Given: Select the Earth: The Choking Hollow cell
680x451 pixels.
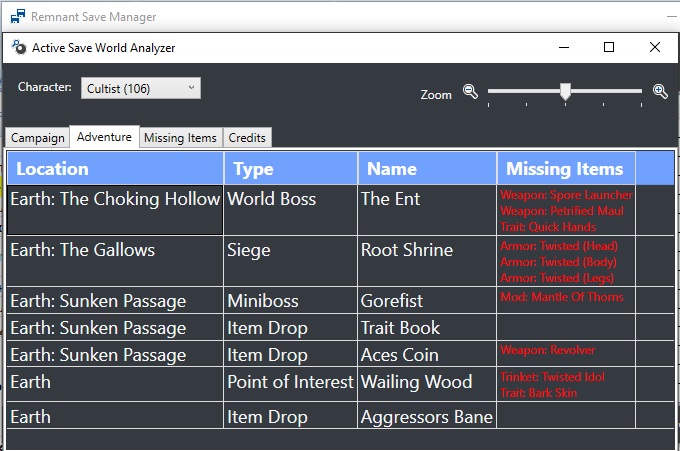Looking at the screenshot, I should coord(115,210).
